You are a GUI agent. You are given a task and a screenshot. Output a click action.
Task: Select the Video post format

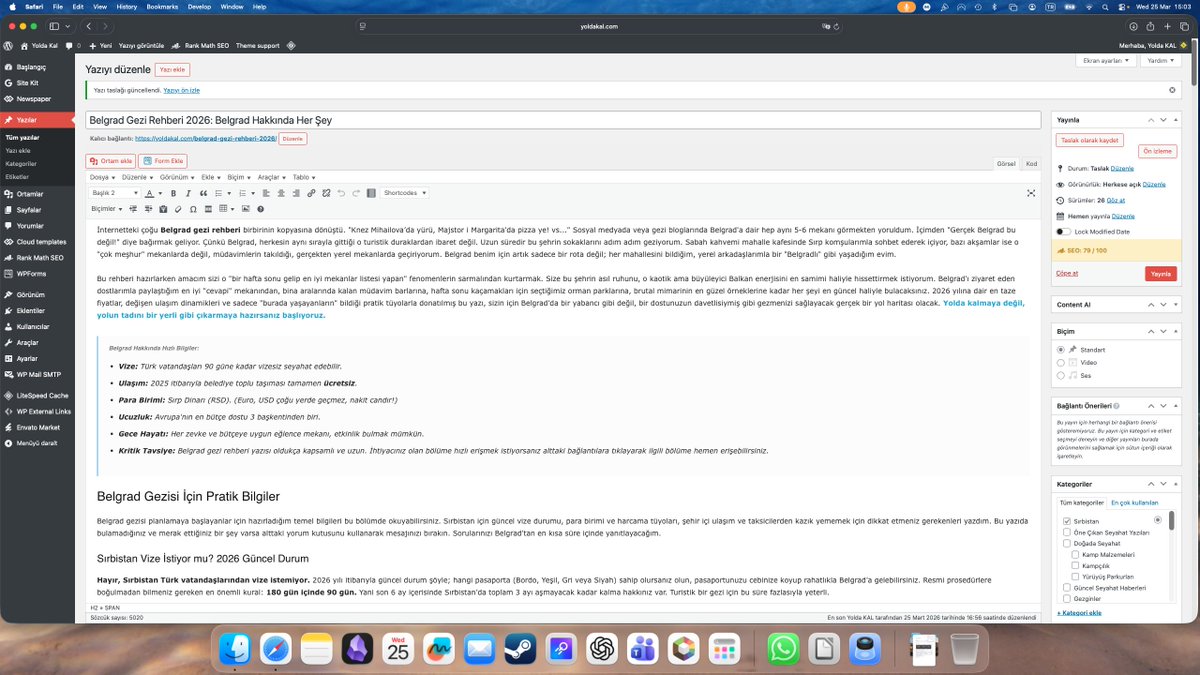[1061, 362]
